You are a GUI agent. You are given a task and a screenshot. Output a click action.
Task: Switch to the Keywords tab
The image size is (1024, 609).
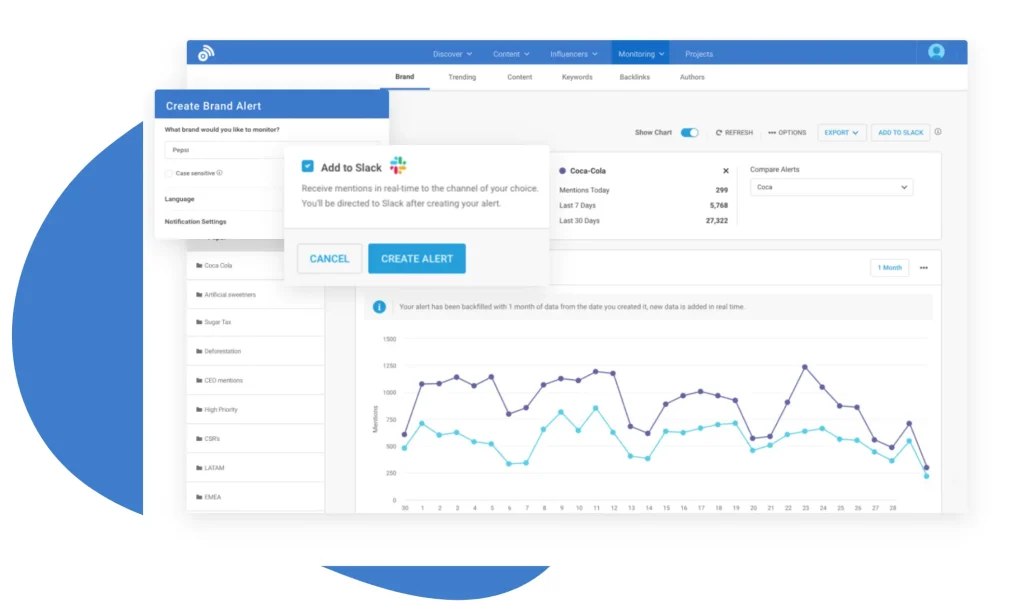pos(577,76)
